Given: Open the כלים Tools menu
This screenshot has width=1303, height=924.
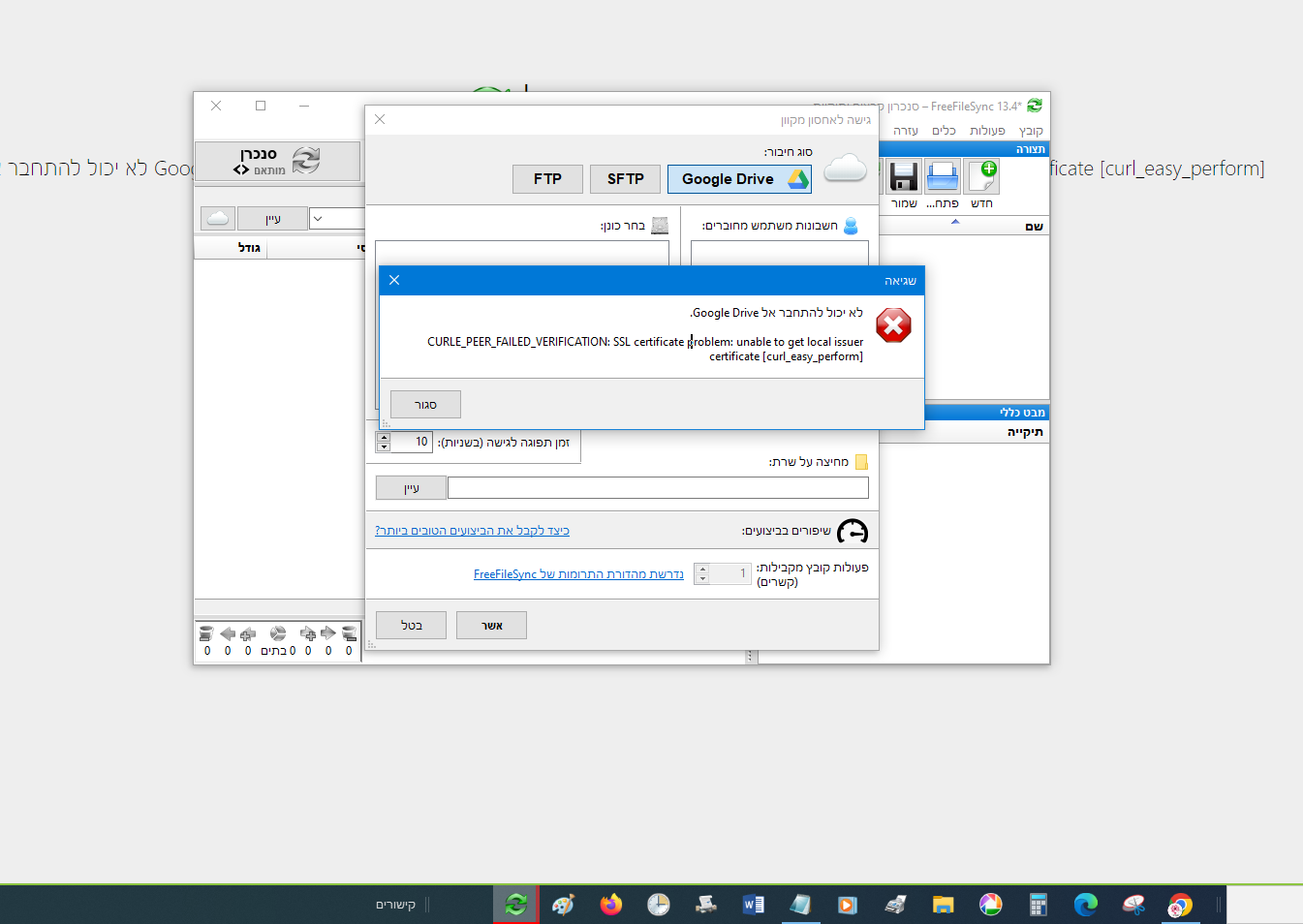Looking at the screenshot, I should point(944,131).
